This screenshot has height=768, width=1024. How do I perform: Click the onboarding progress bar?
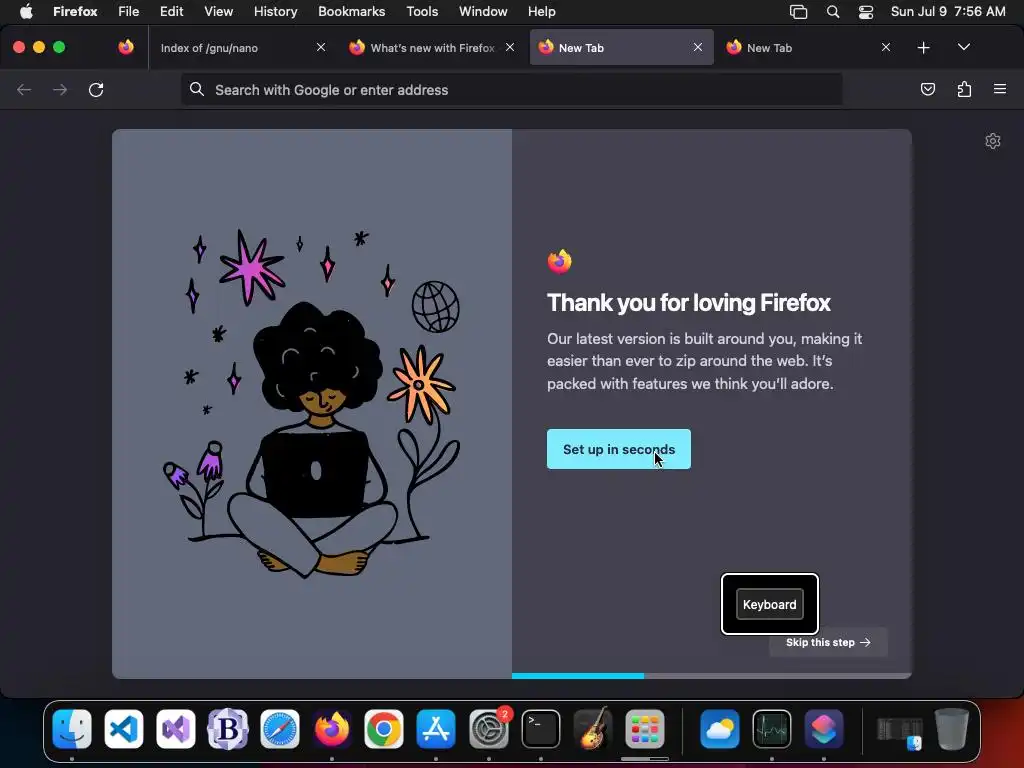(x=711, y=676)
